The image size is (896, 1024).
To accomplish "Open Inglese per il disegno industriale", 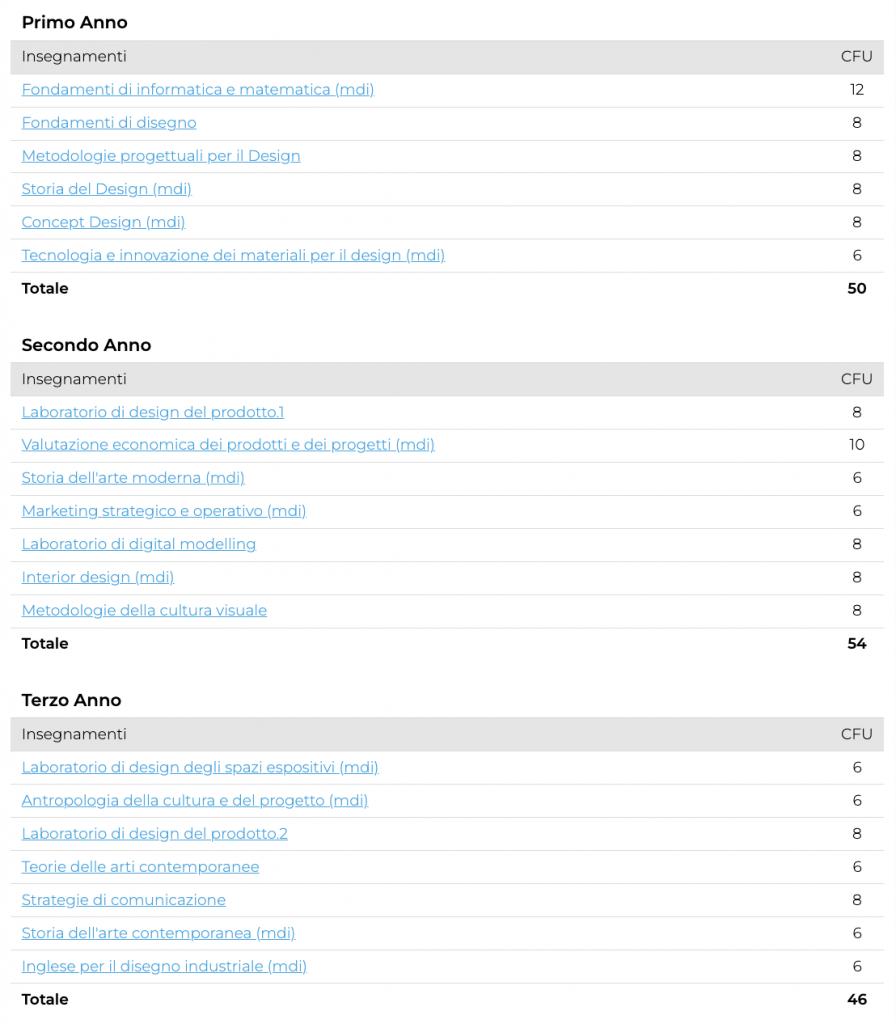I will (x=164, y=966).
